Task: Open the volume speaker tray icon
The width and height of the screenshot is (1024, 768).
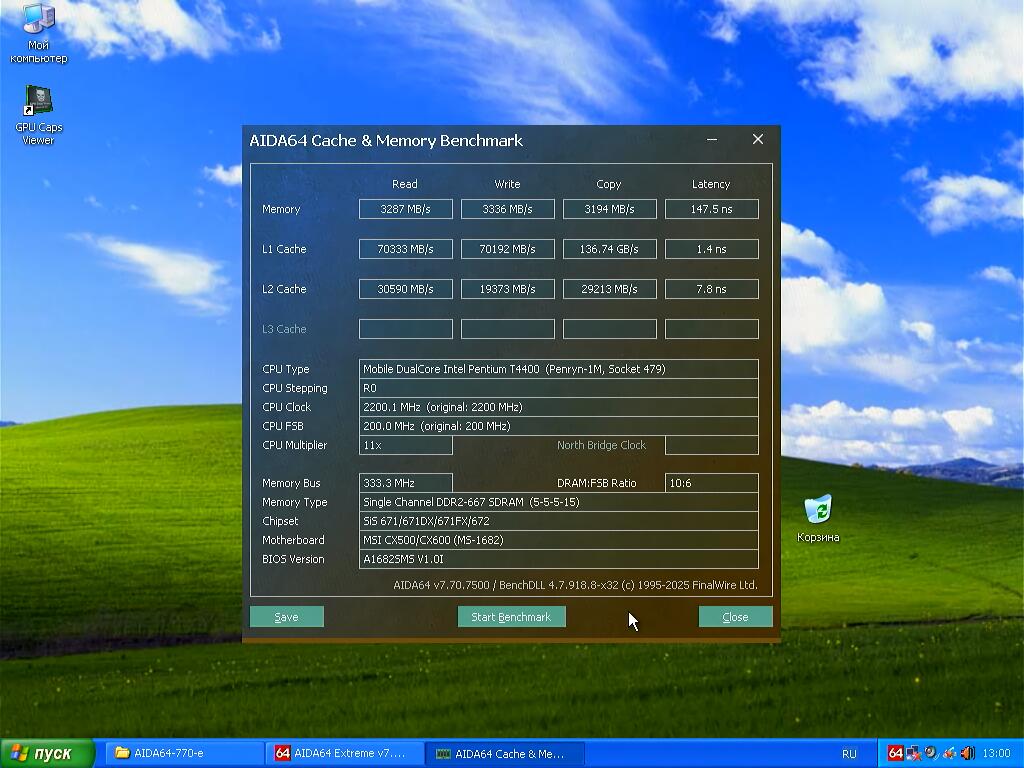Action: click(x=967, y=753)
